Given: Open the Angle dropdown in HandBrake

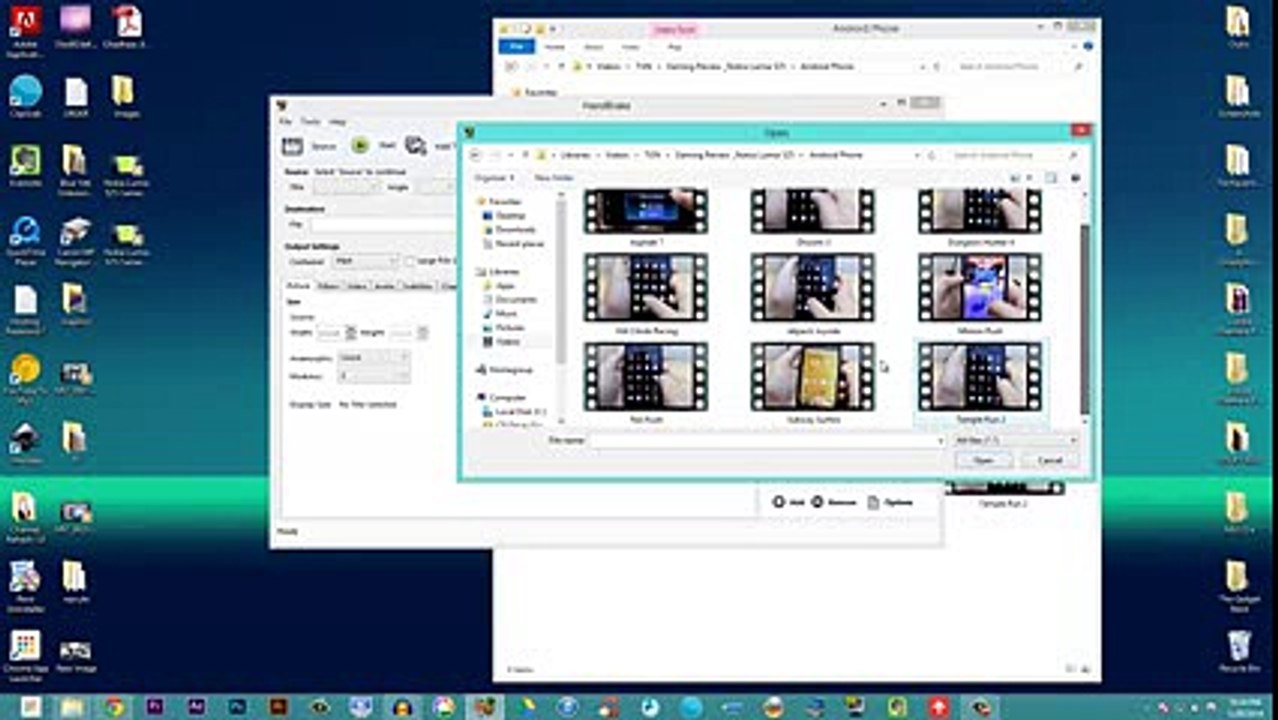Looking at the screenshot, I should click(436, 187).
